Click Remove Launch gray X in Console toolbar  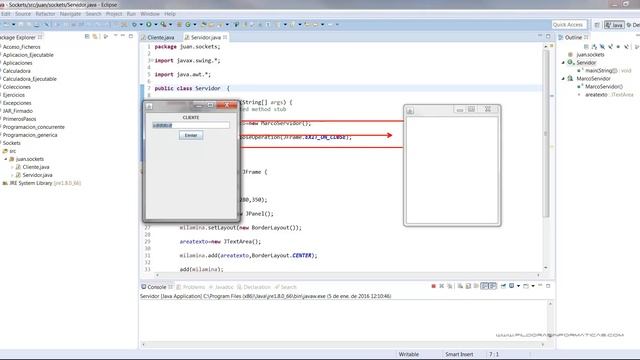tap(442, 286)
